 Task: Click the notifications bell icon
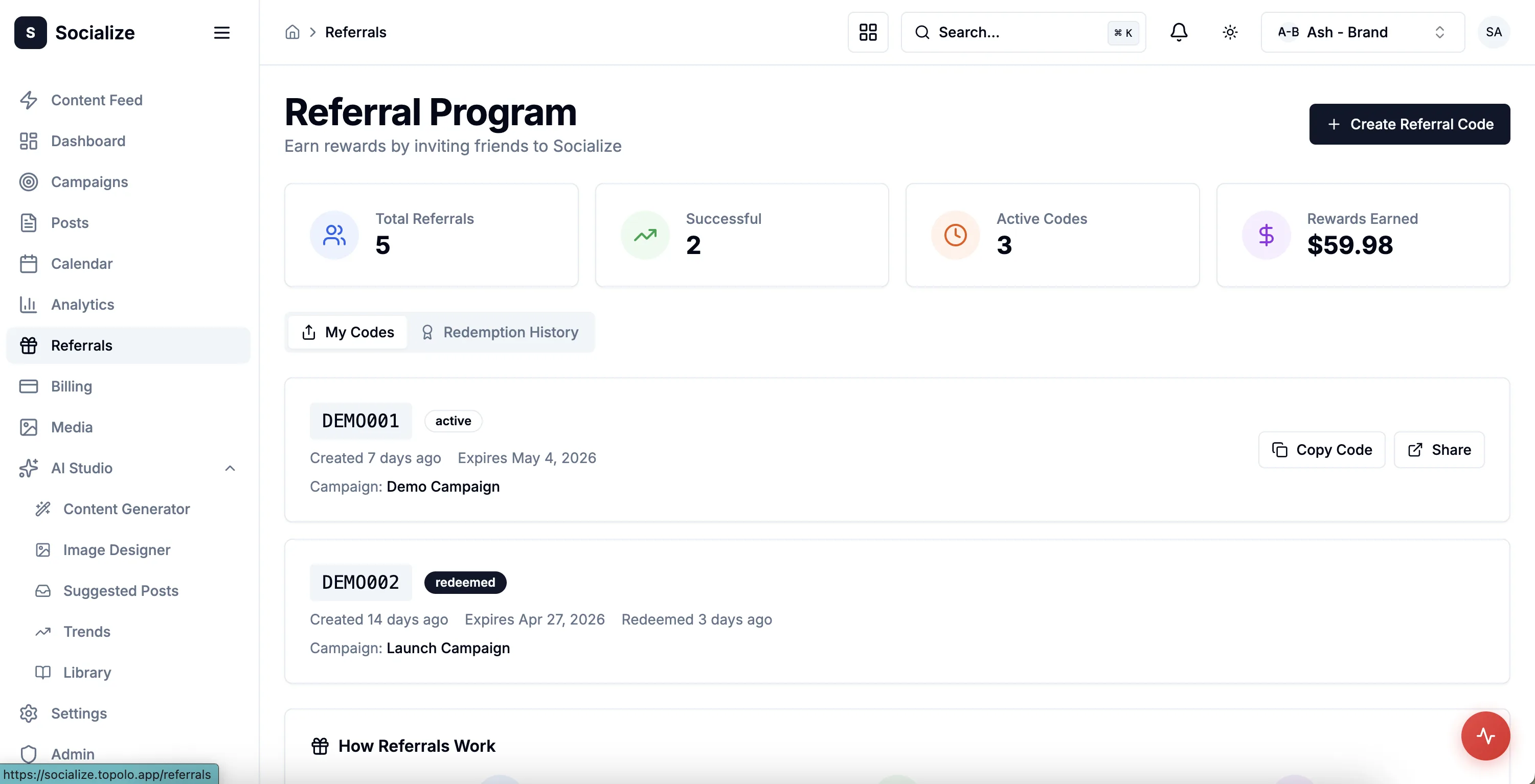(1178, 32)
